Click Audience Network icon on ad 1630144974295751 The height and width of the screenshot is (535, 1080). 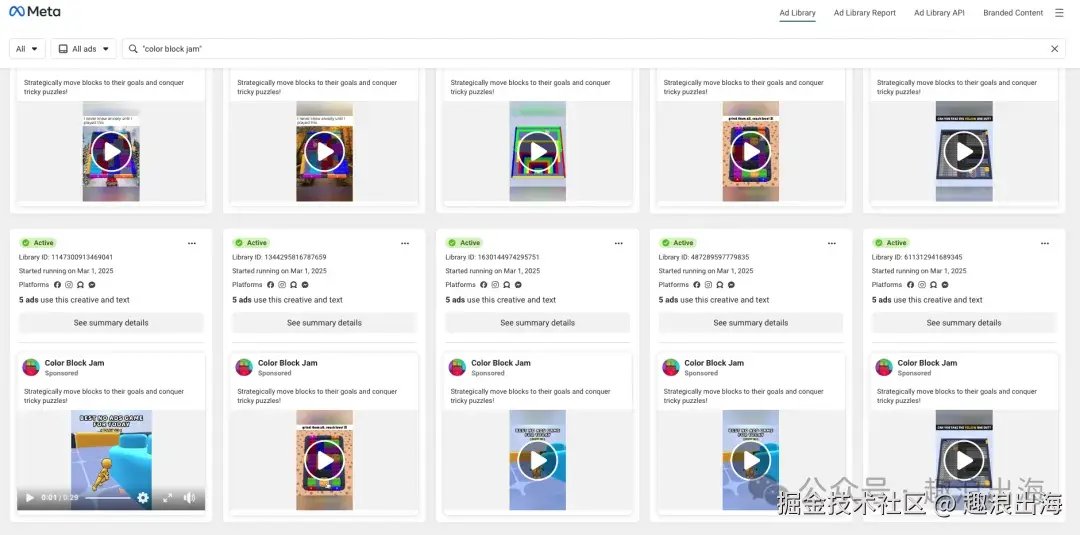(507, 284)
